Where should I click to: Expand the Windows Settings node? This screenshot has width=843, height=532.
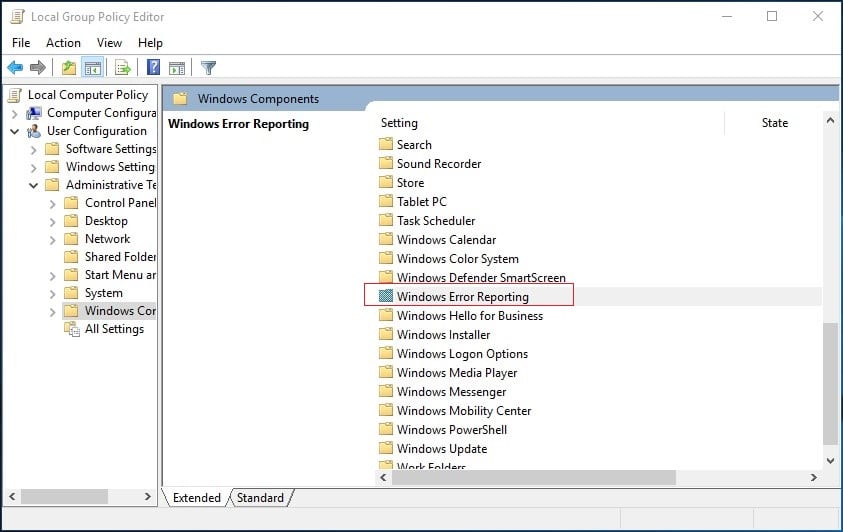pyautogui.click(x=34, y=168)
